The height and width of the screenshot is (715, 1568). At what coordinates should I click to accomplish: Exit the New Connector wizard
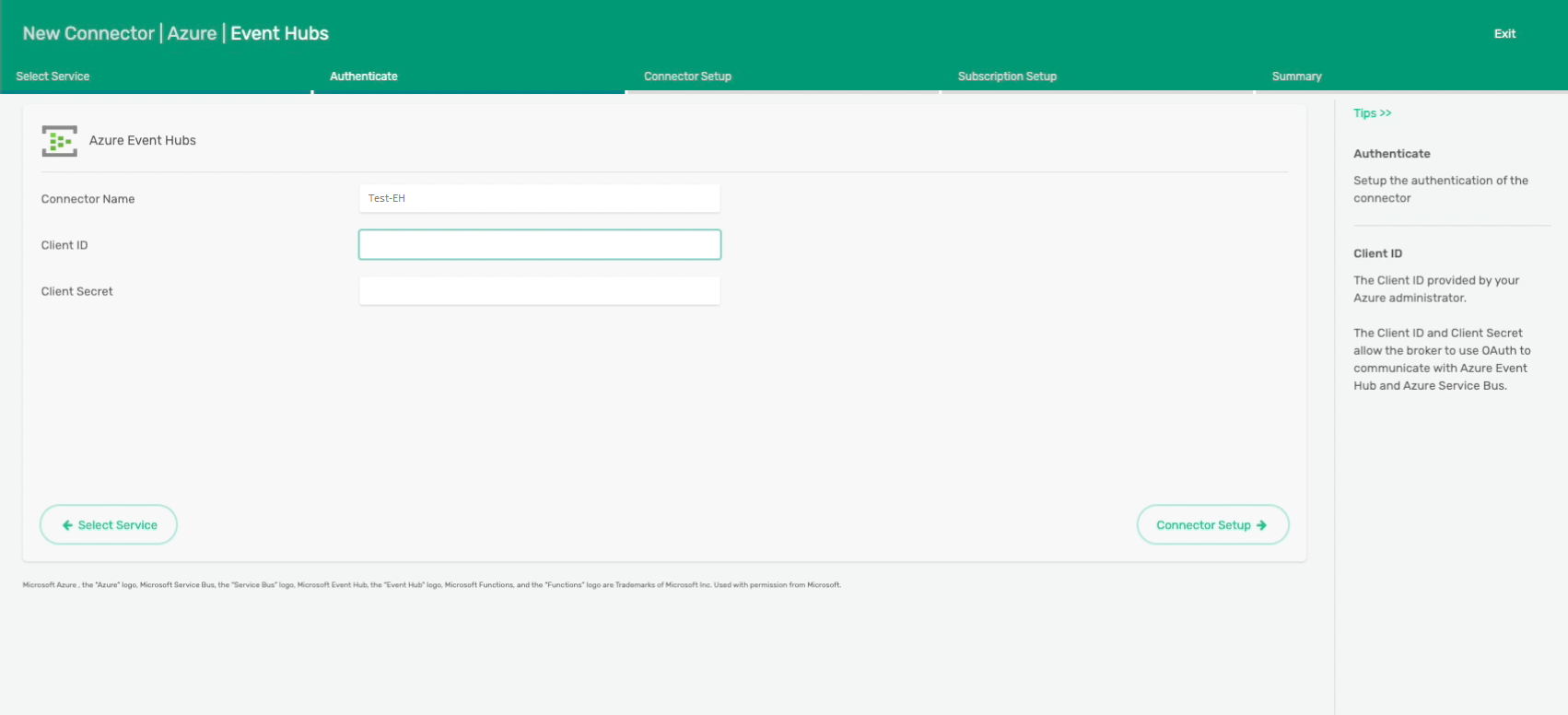1504,34
